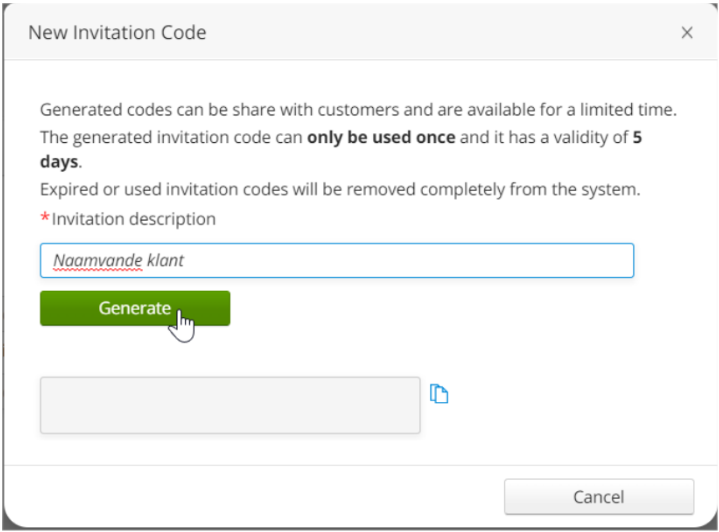Viewport: 719px width, 532px height.
Task: Place cursor on the word "klant"
Action: (165, 261)
